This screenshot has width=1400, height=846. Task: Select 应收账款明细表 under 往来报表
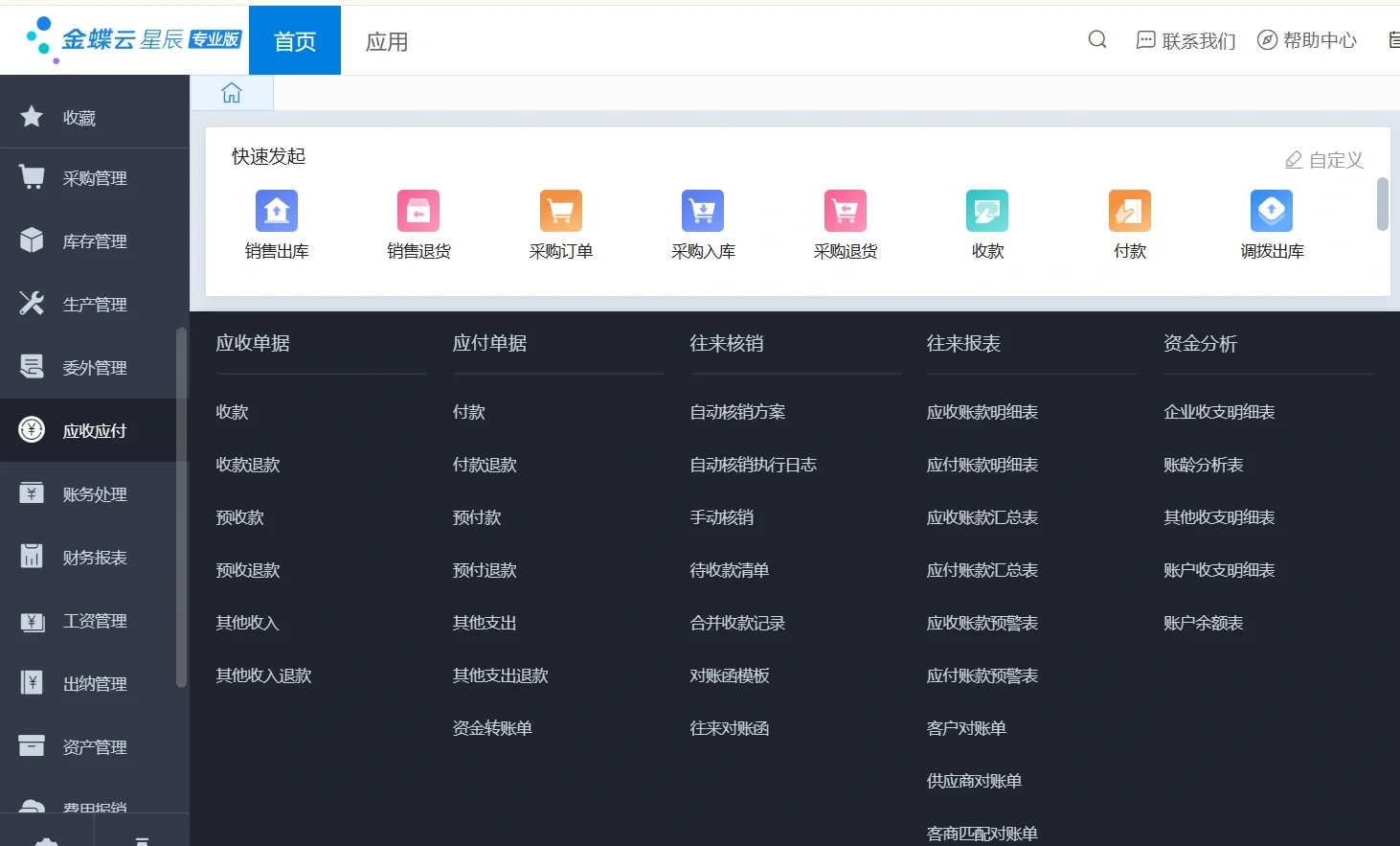click(982, 412)
